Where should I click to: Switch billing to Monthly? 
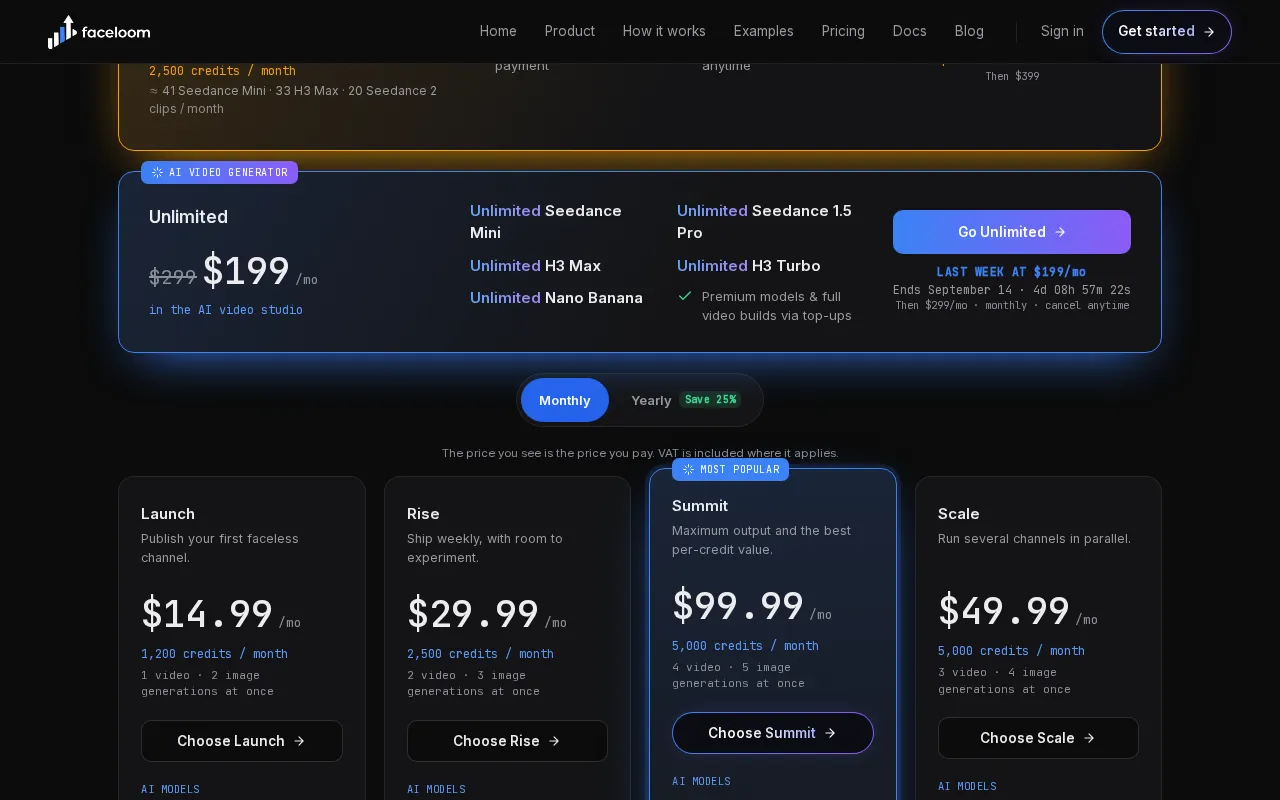point(565,400)
